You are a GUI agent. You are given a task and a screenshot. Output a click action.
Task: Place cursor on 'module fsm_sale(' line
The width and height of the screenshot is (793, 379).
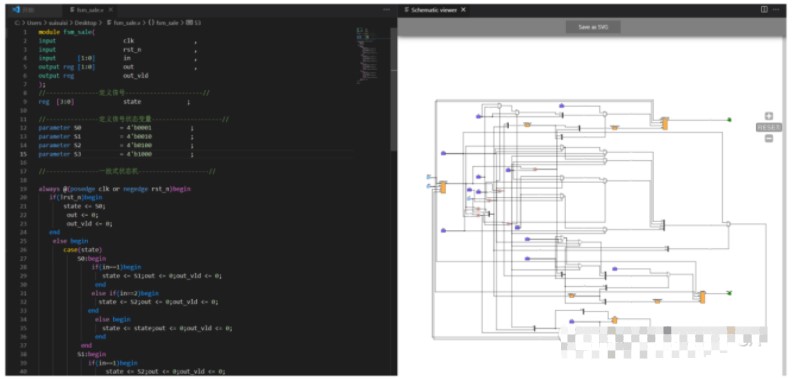pyautogui.click(x=67, y=32)
